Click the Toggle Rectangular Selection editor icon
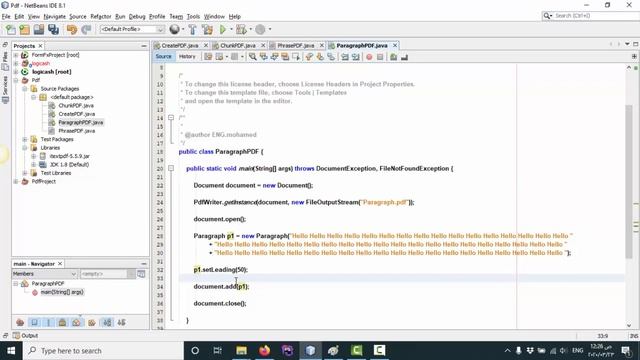The width and height of the screenshot is (640, 360). point(296,57)
